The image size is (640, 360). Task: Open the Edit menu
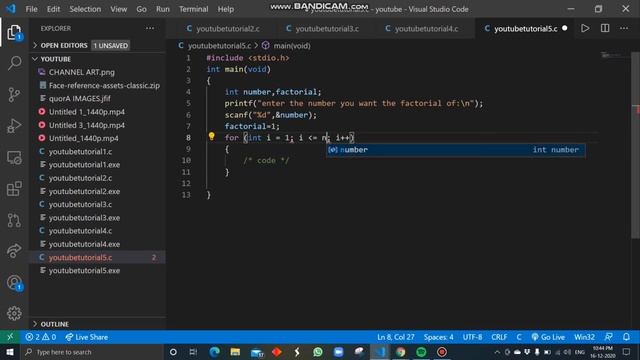[53, 9]
